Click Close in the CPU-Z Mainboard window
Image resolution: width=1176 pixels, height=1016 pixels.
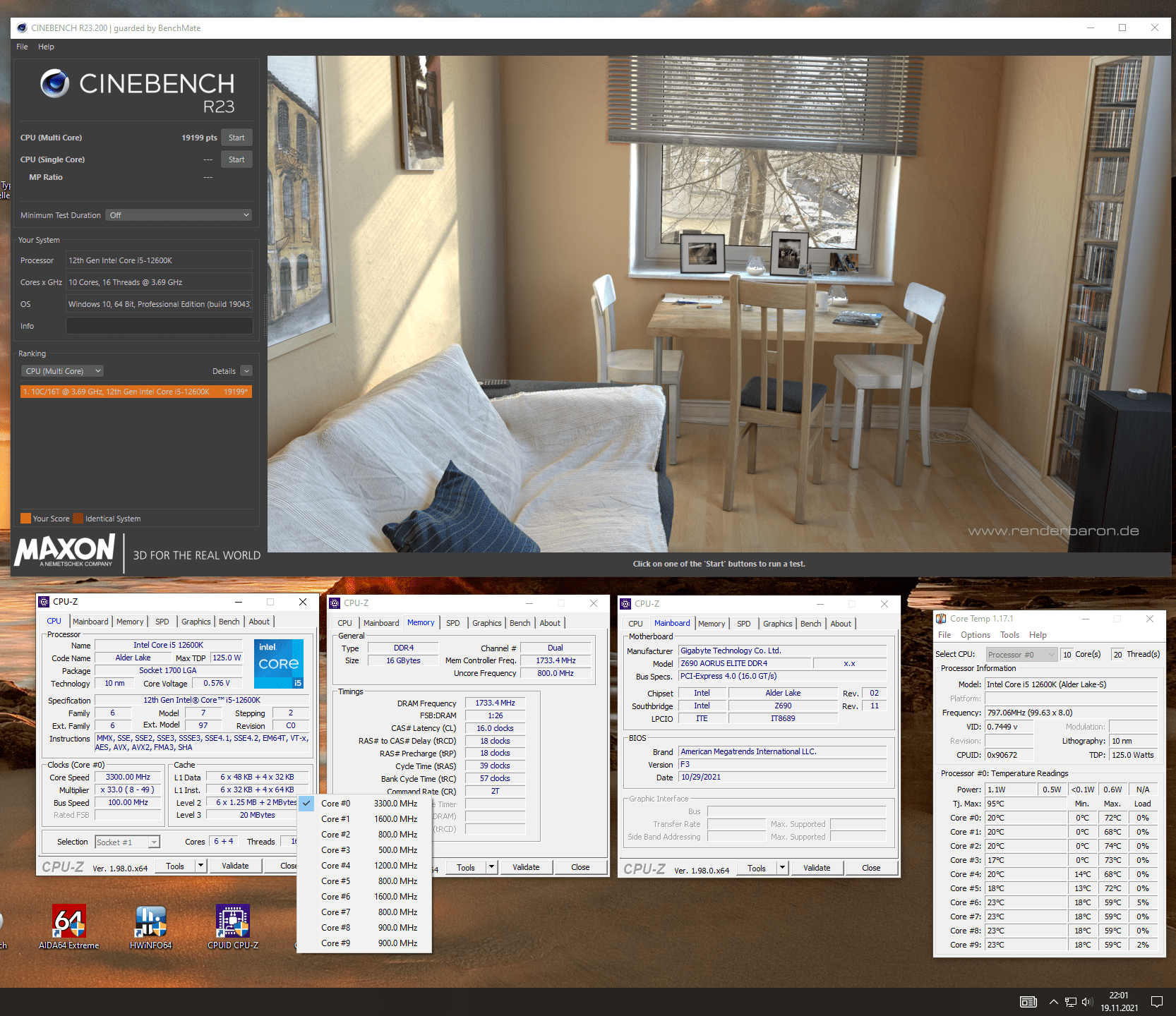871,868
